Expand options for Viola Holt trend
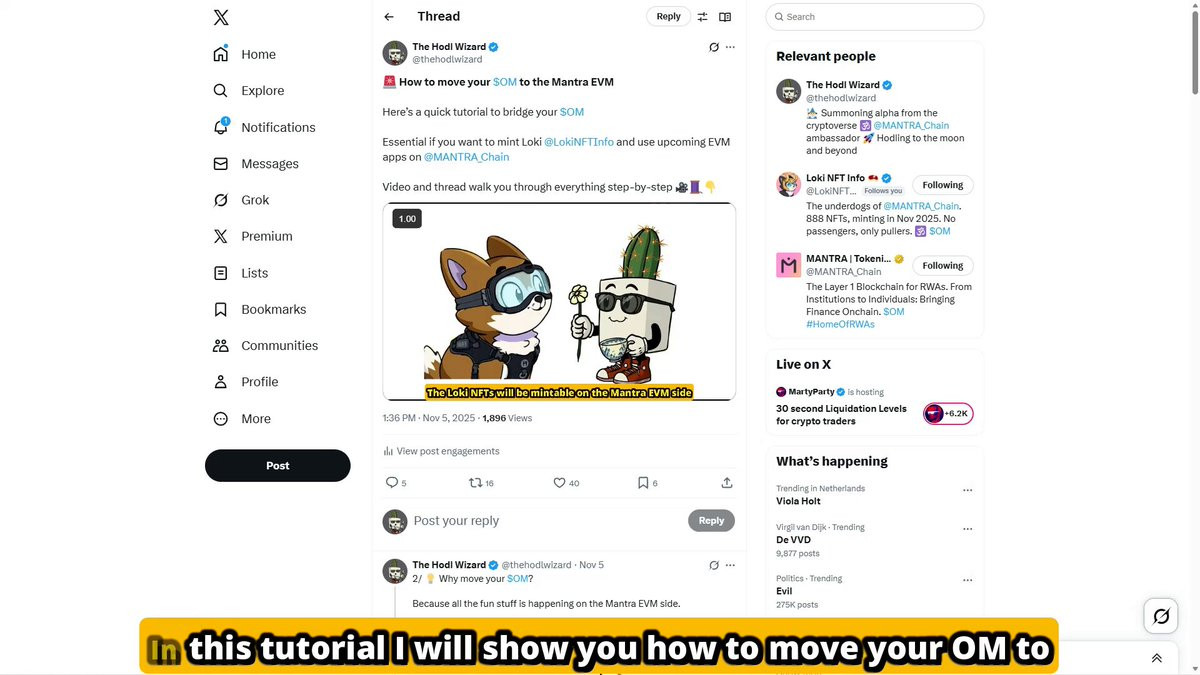 tap(967, 491)
